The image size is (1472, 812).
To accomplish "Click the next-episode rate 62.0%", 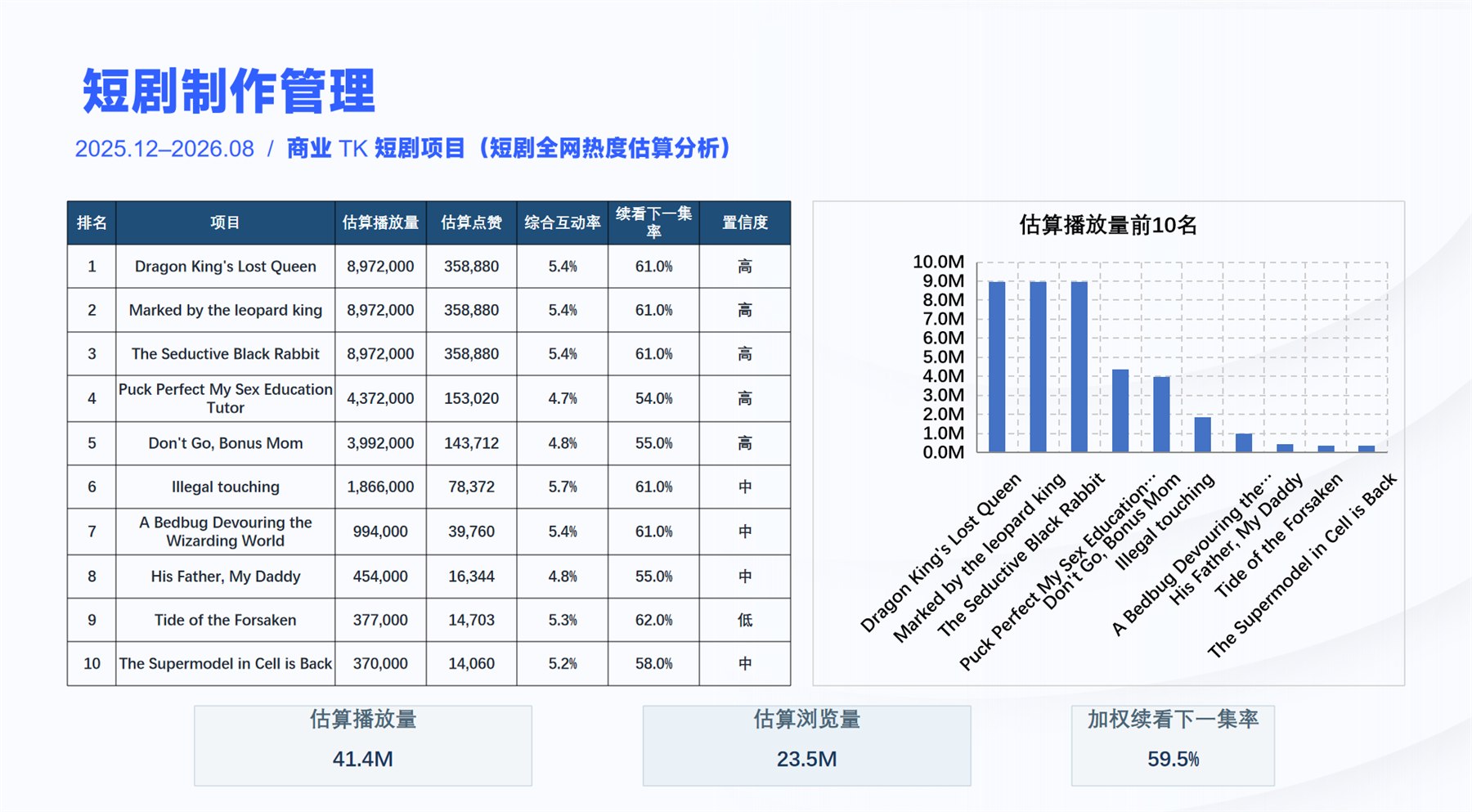I will [x=654, y=620].
